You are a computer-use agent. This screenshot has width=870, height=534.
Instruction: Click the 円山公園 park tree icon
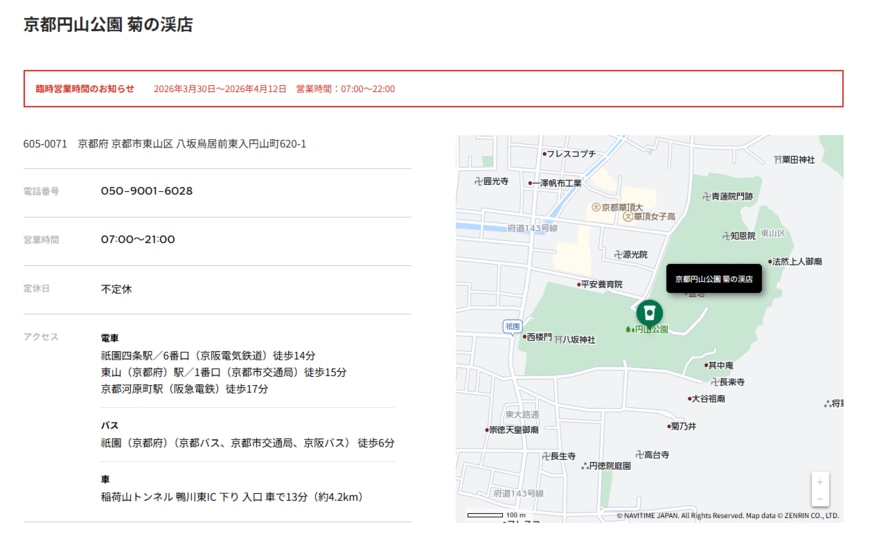tap(629, 329)
